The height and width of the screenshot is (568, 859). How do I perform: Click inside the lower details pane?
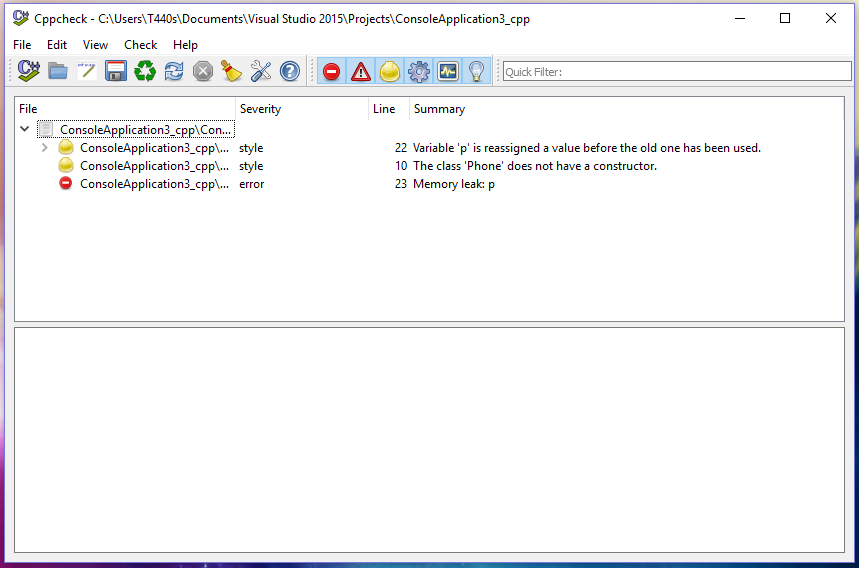(x=430, y=440)
